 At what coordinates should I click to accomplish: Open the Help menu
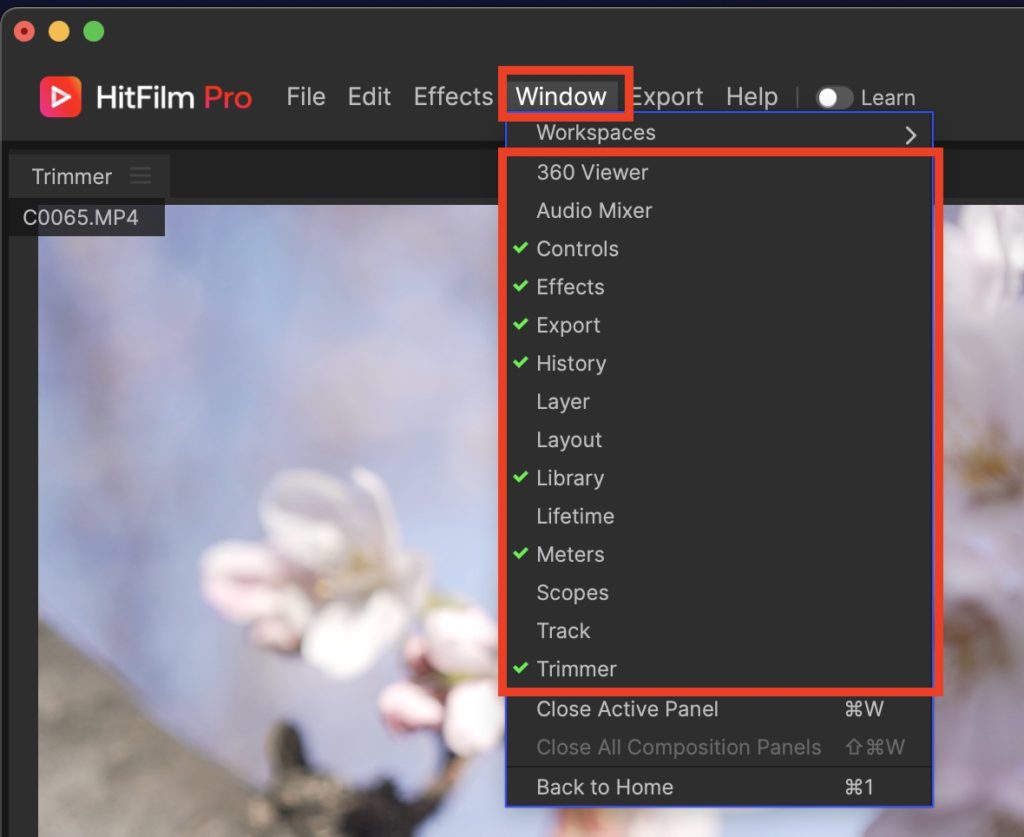(752, 97)
